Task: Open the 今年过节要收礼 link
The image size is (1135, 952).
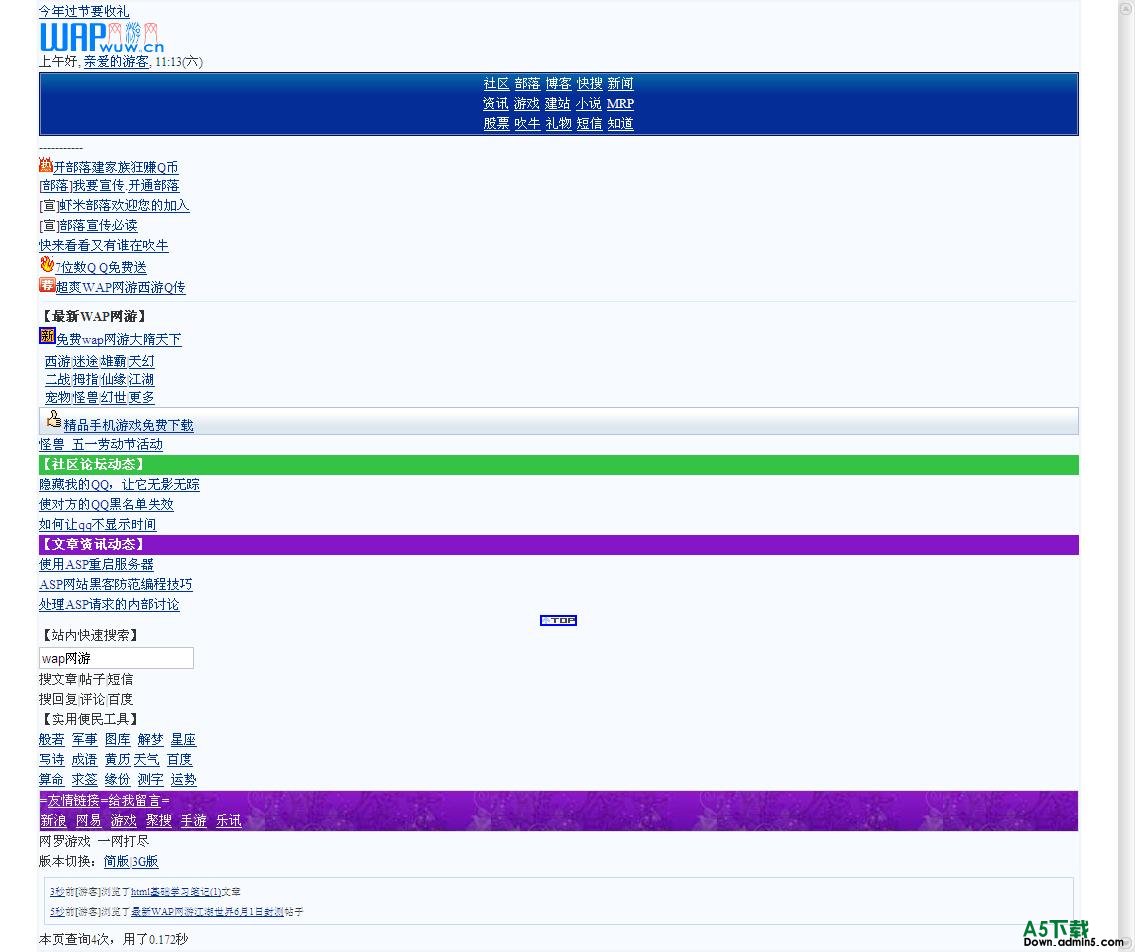Action: (x=84, y=12)
